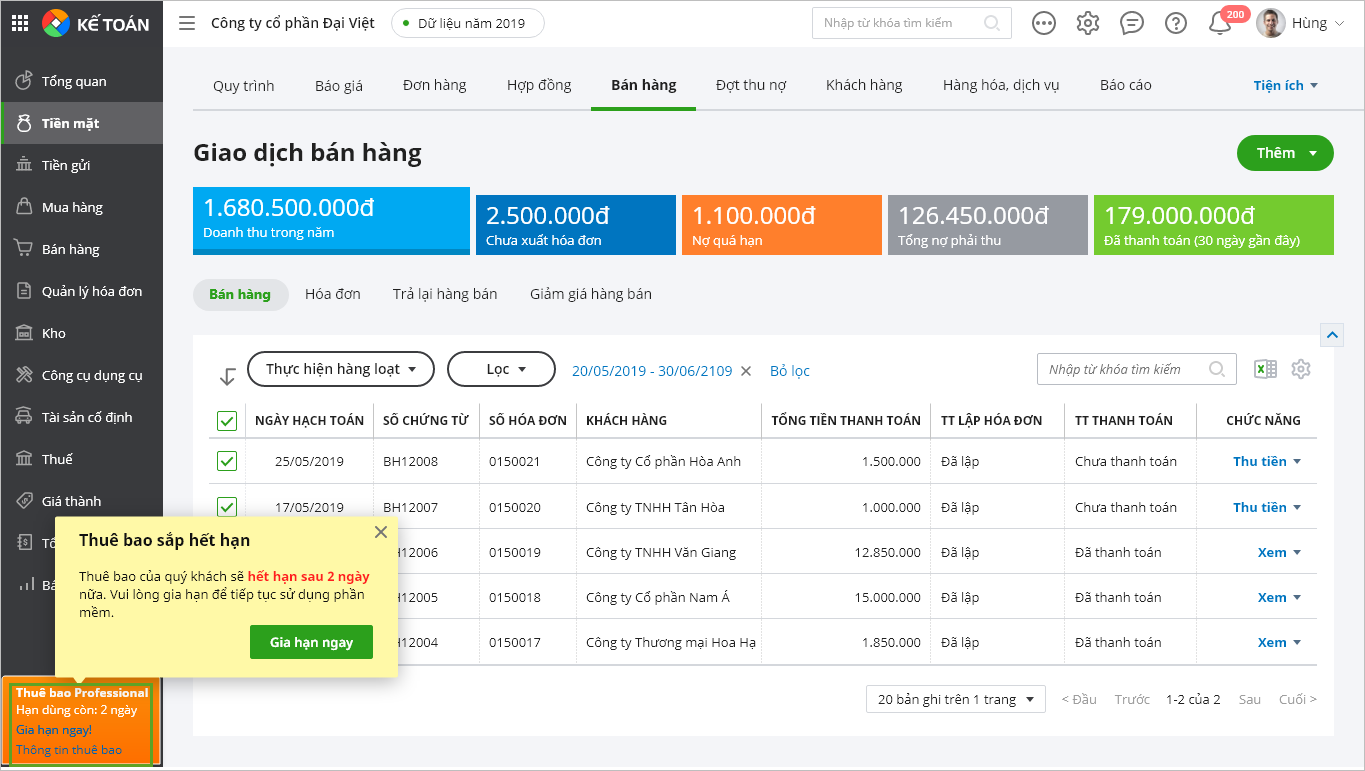Switch to the Hợp đồng tab
Image resolution: width=1365 pixels, height=771 pixels.
(x=539, y=85)
